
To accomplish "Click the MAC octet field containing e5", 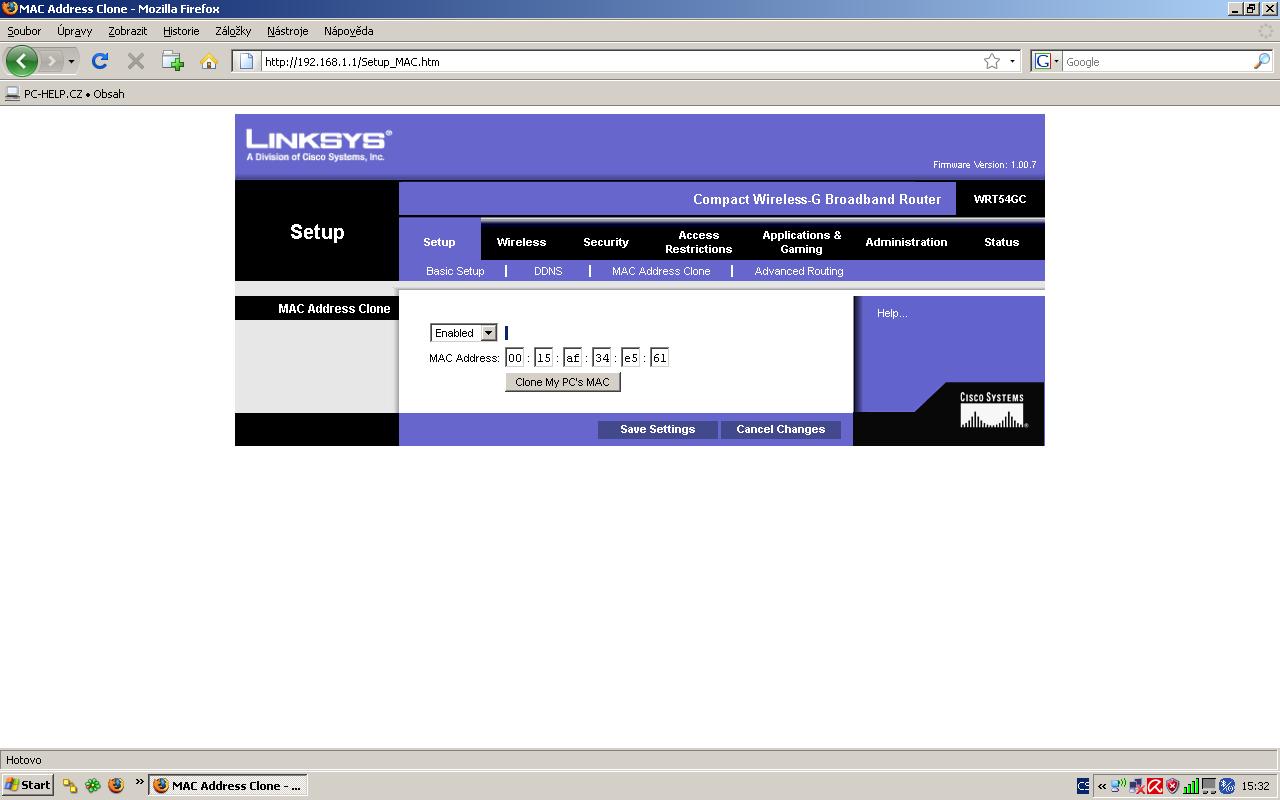I will [x=631, y=358].
